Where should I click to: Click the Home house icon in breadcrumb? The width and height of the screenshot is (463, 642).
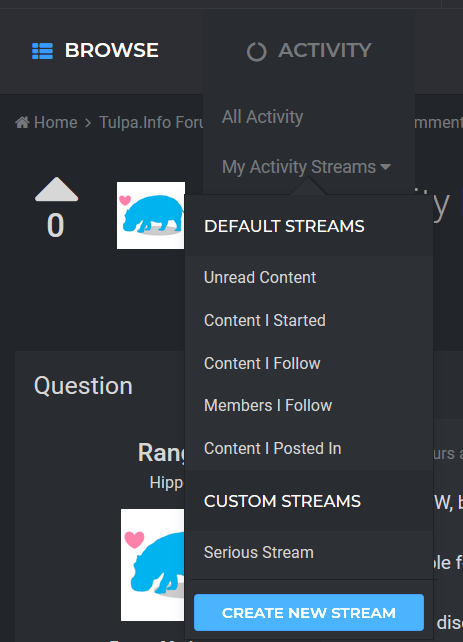(x=22, y=122)
